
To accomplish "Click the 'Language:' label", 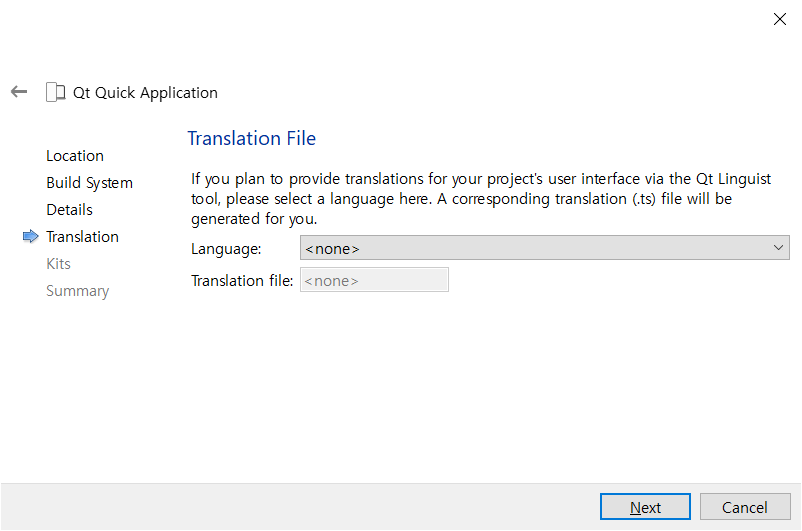I will coord(226,249).
